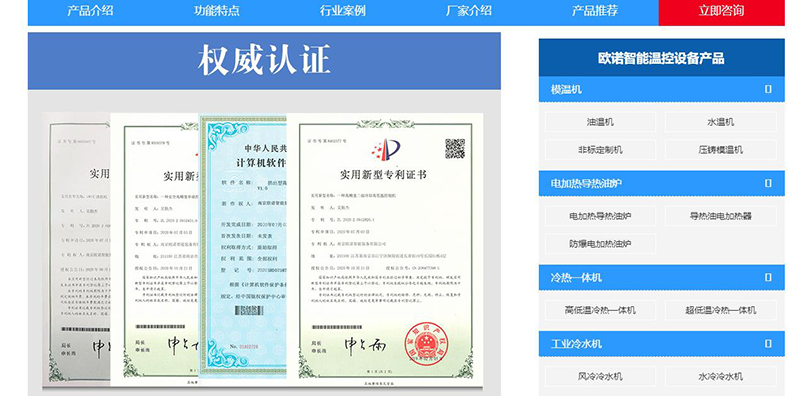Open the 水温机 product link
The image size is (800, 396).
[x=720, y=122]
